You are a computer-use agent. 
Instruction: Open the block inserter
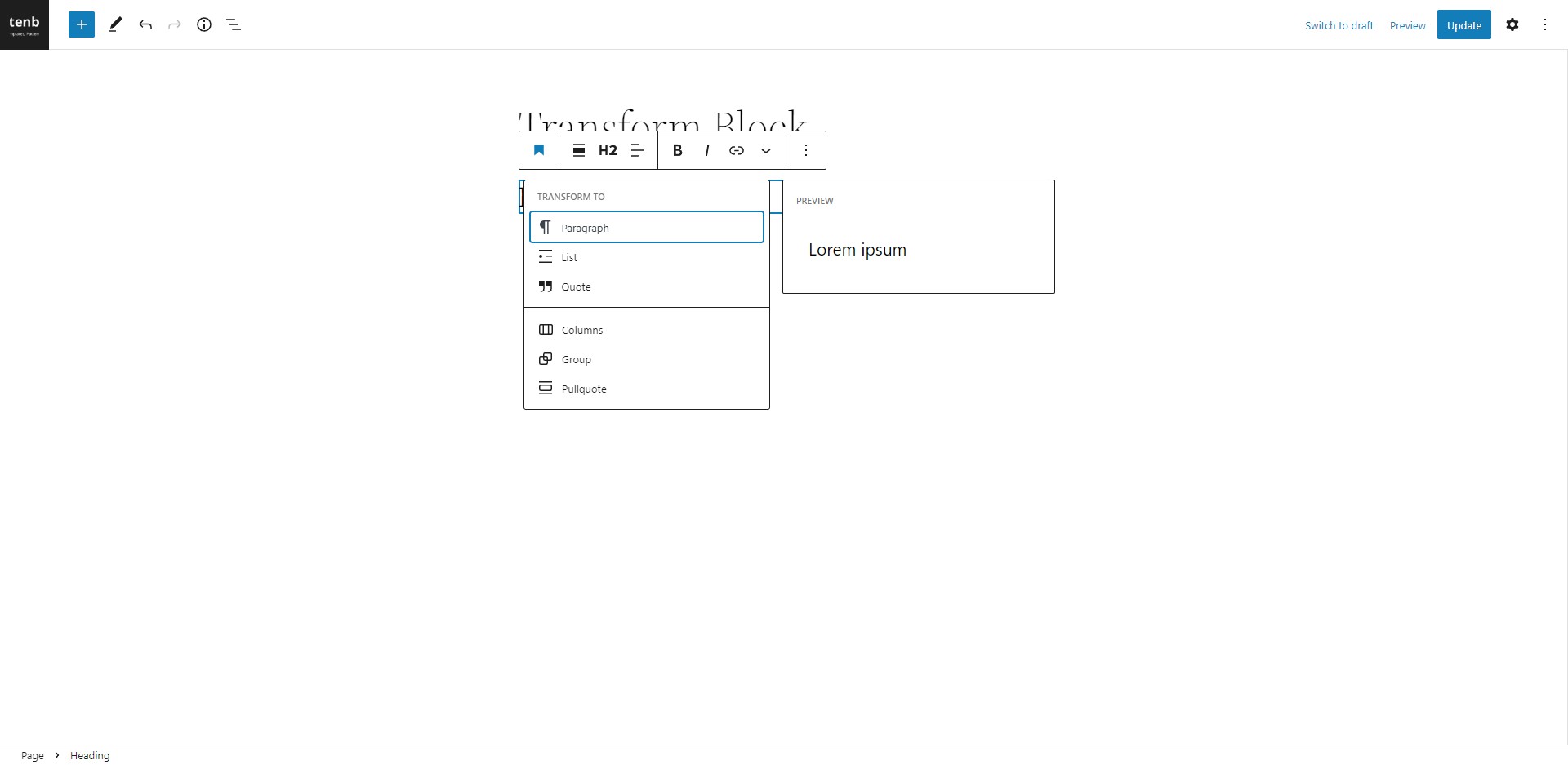81,24
